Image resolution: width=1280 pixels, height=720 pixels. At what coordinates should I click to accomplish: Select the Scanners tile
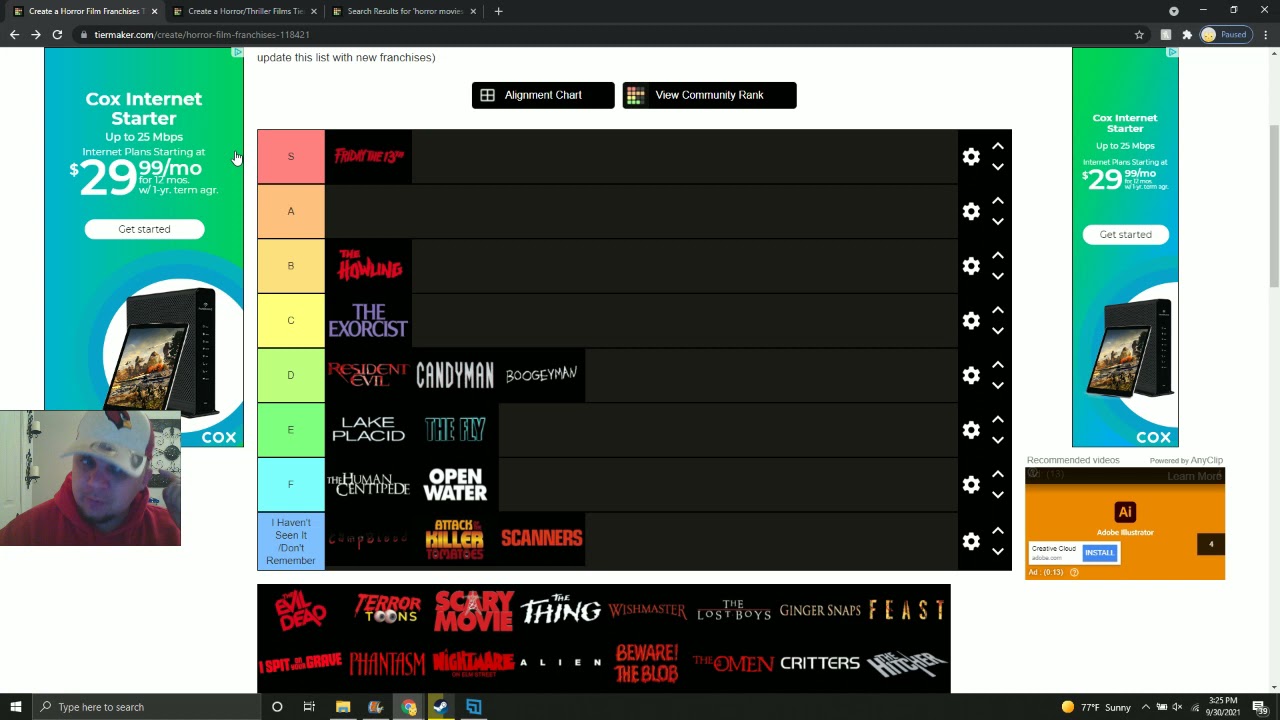pyautogui.click(x=542, y=539)
